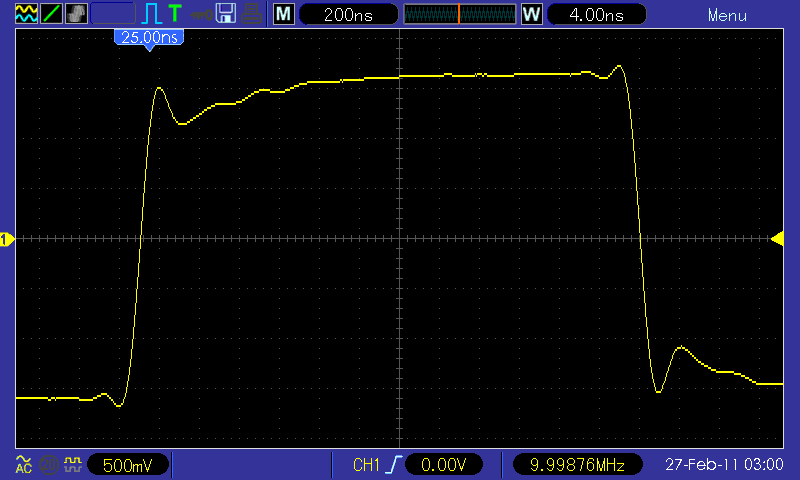Click the key lock icon

tap(201, 14)
